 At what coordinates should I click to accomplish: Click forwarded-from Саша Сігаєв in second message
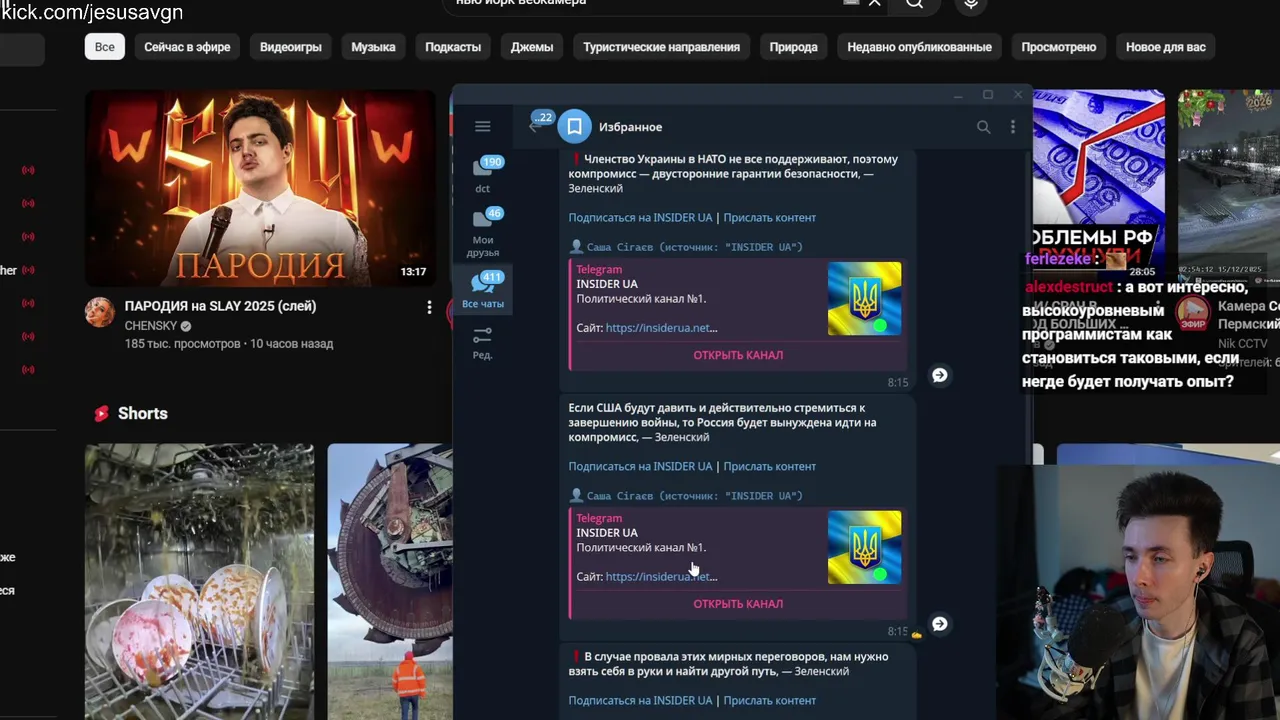click(685, 496)
